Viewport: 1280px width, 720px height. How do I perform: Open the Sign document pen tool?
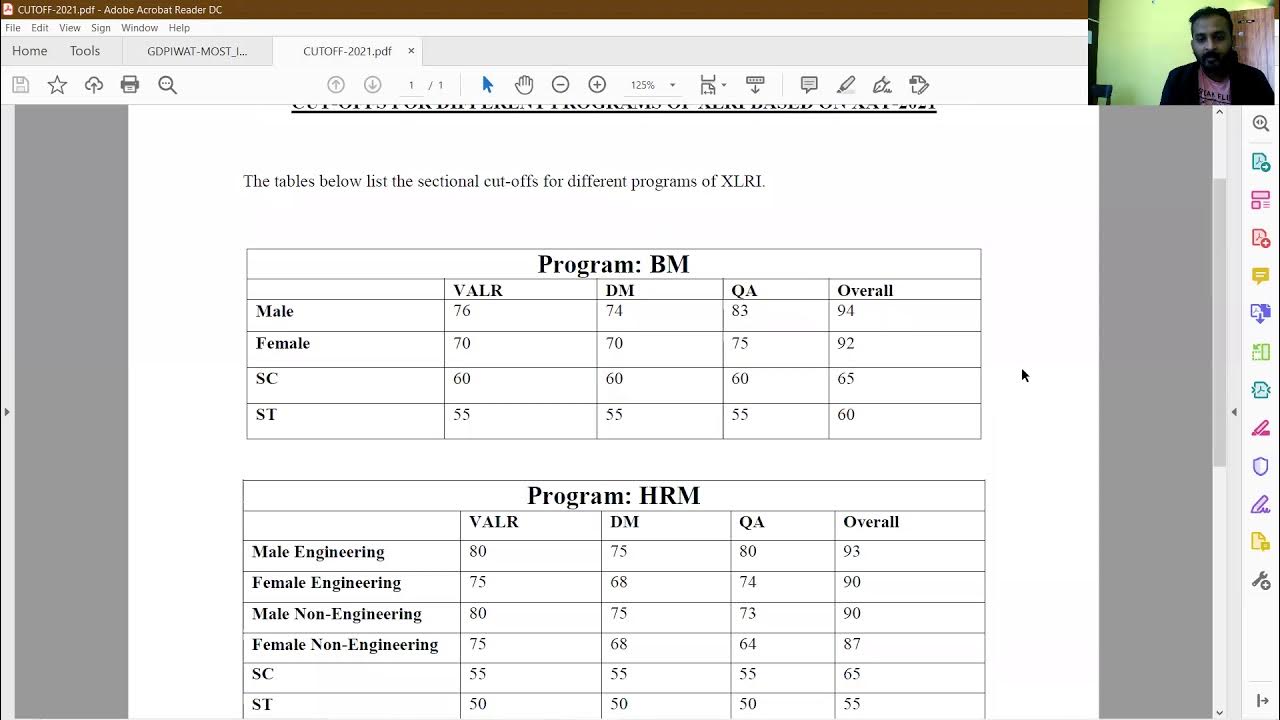(882, 85)
